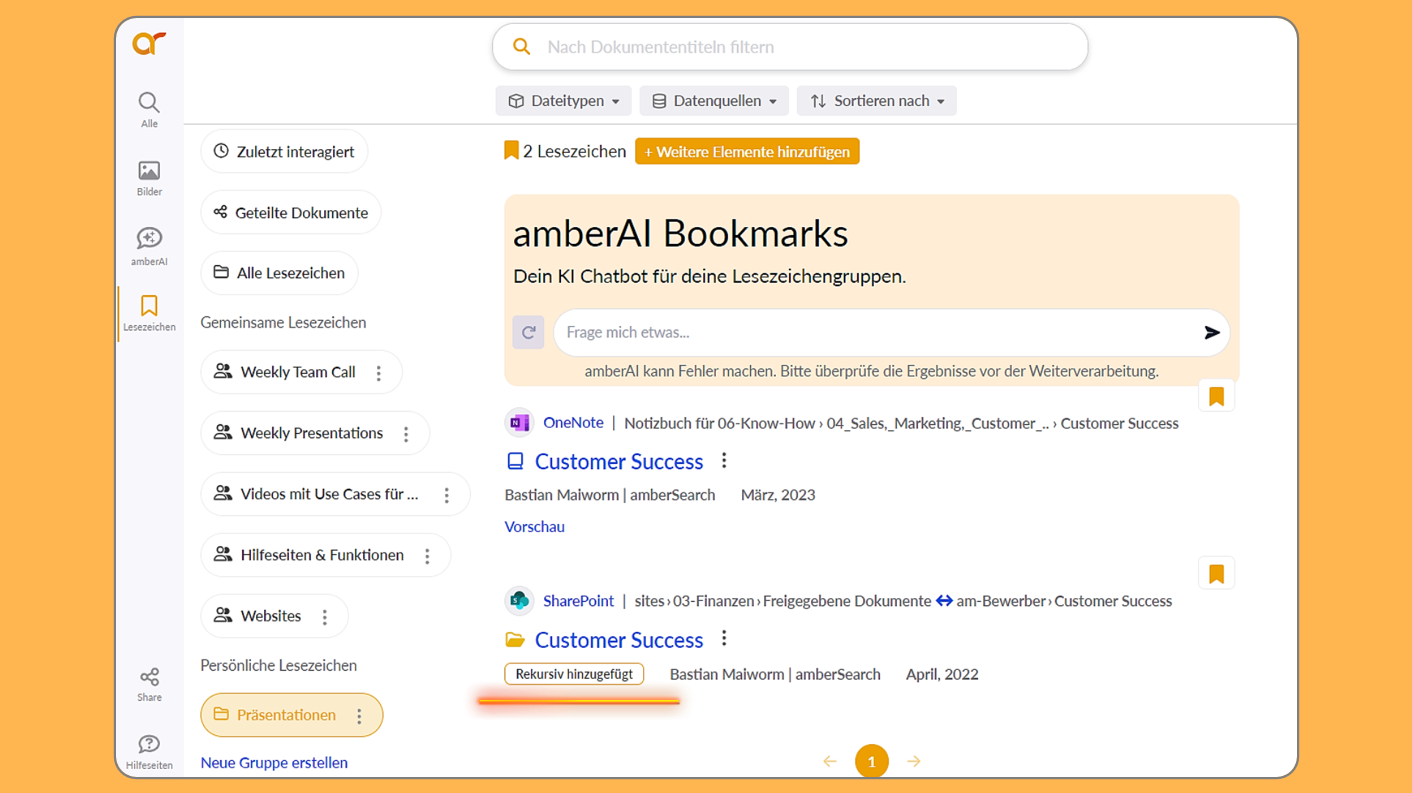Open the amberAI chat section
The height and width of the screenshot is (793, 1412).
149,246
